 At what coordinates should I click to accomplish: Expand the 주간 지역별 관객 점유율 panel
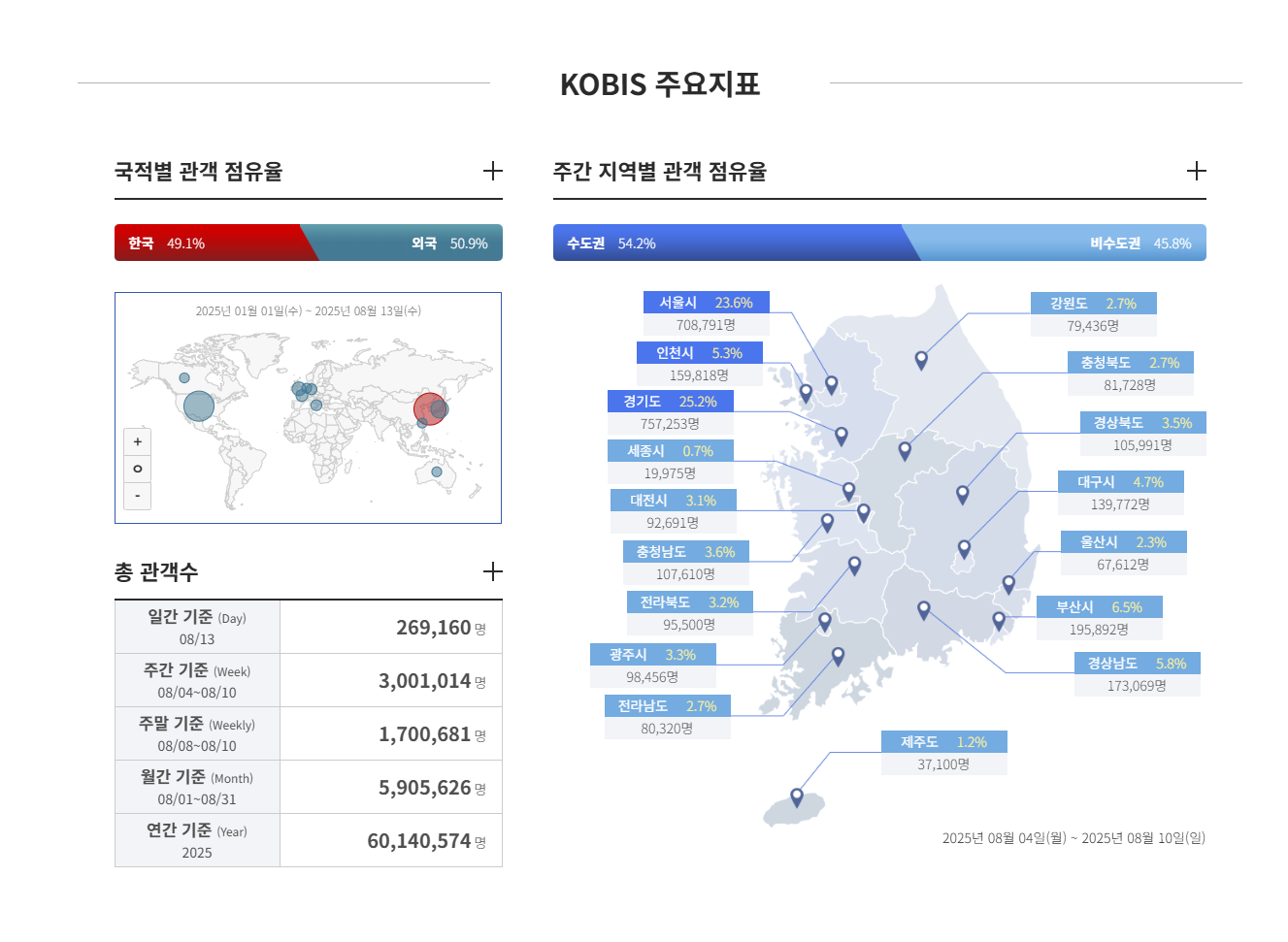click(x=1197, y=171)
